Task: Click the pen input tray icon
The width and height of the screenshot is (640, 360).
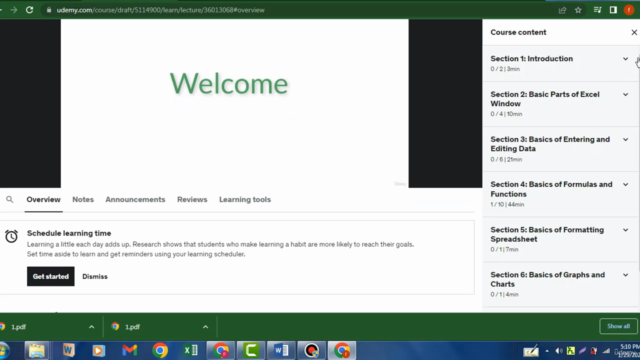Action: point(531,351)
